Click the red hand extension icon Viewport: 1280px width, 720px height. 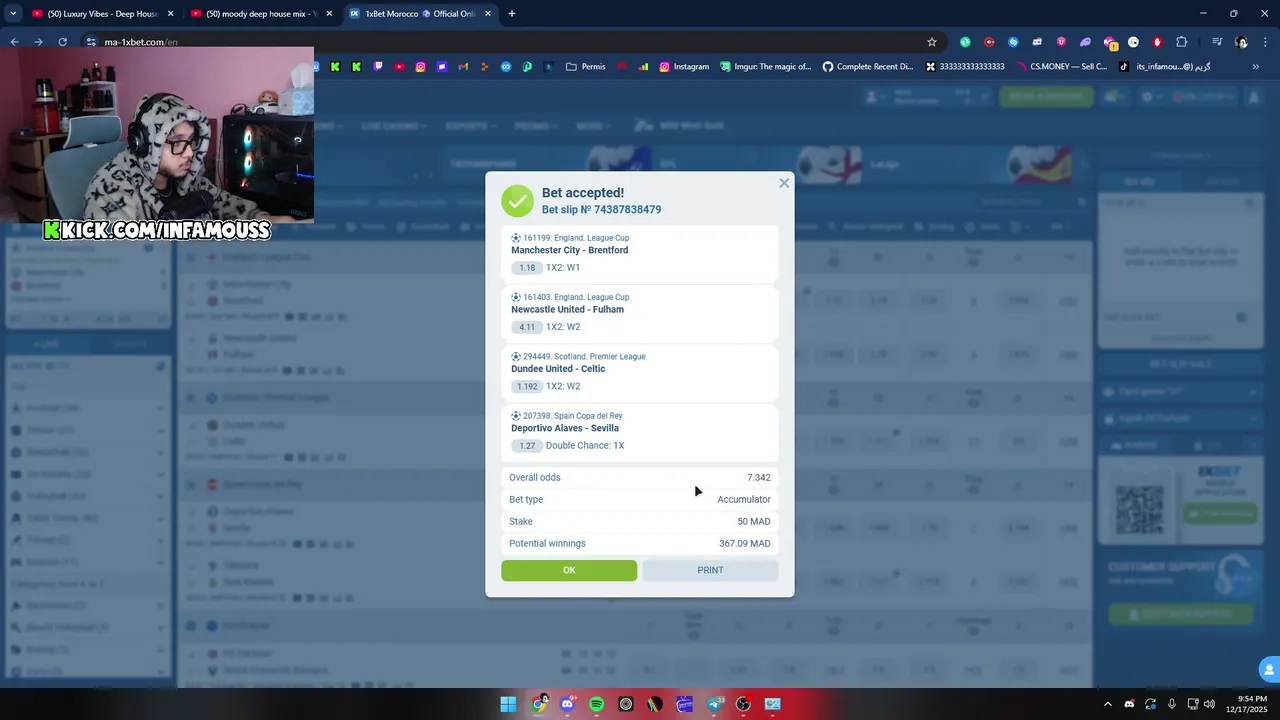click(1158, 42)
